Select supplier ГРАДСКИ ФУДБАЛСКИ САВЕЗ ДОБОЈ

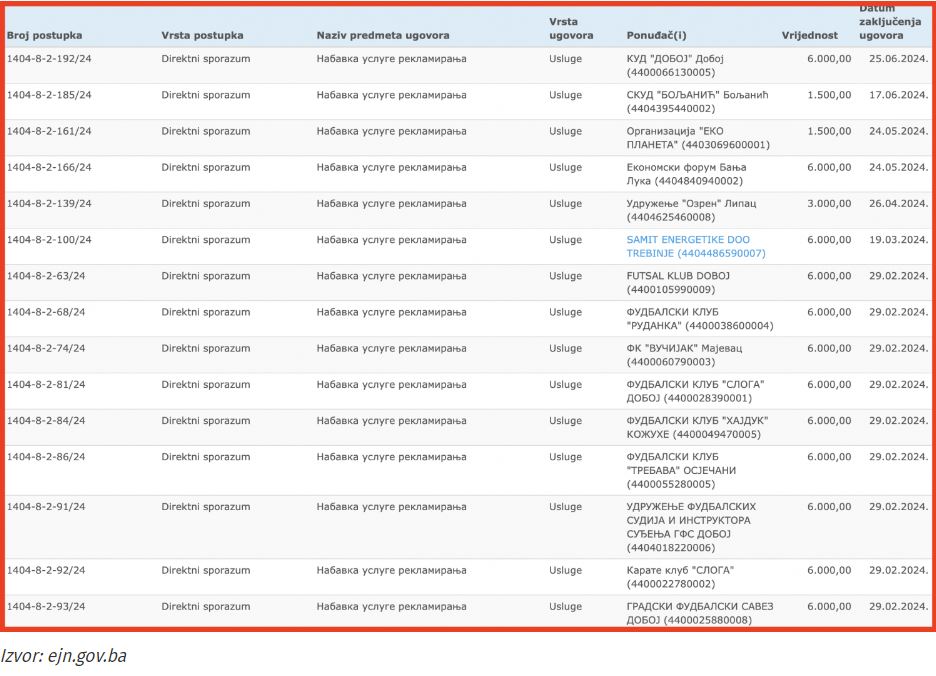pos(700,613)
